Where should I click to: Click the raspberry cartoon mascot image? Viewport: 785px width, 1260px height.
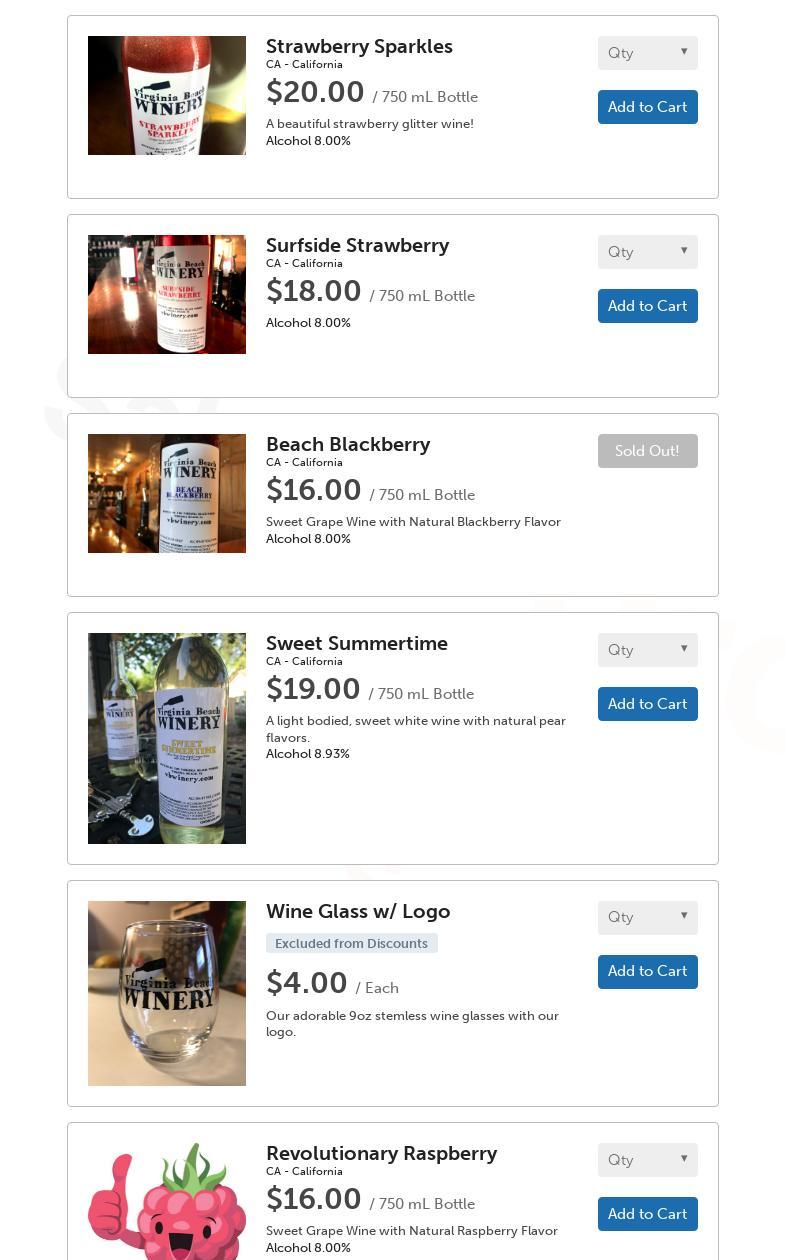click(x=167, y=1201)
